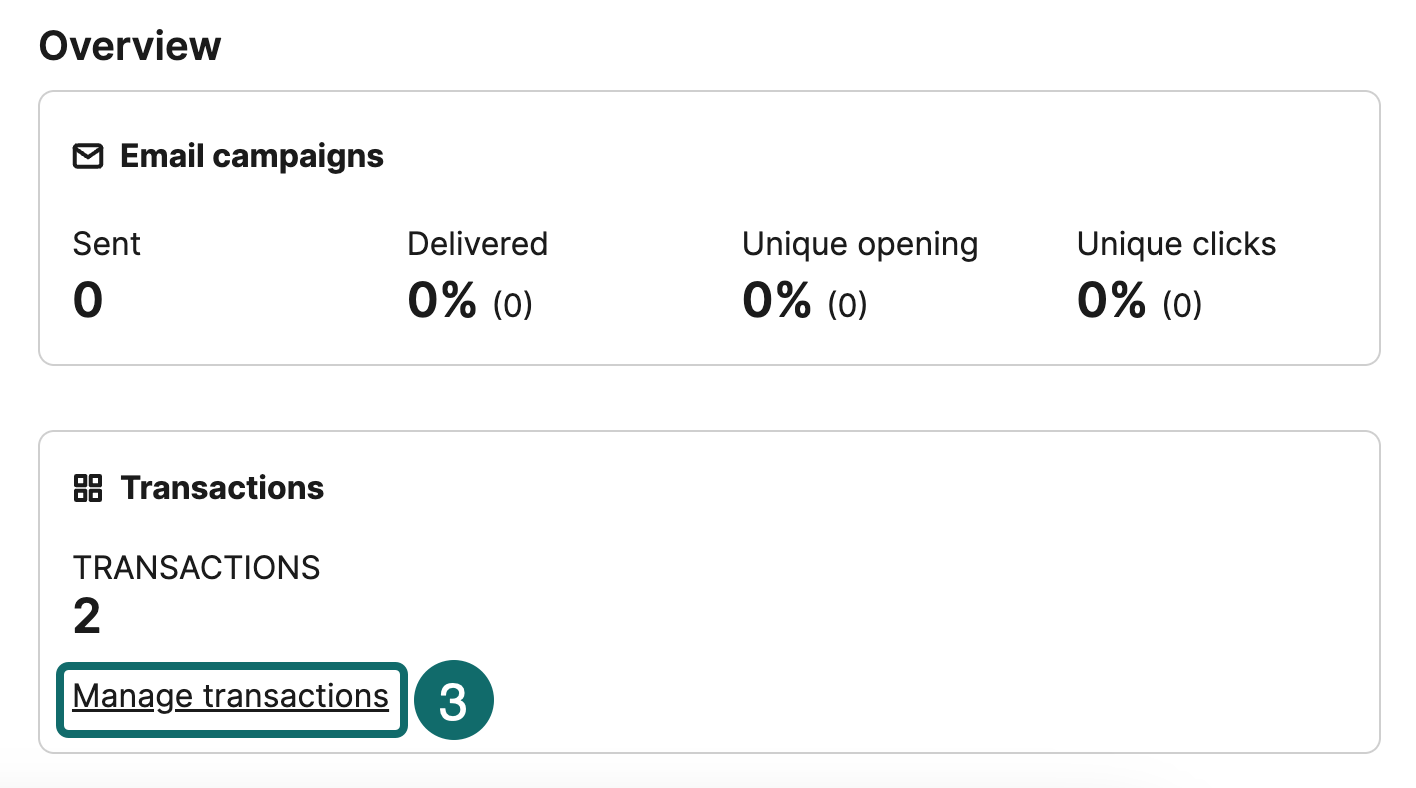Click the Manage transactions link
The image size is (1416, 788).
click(230, 696)
